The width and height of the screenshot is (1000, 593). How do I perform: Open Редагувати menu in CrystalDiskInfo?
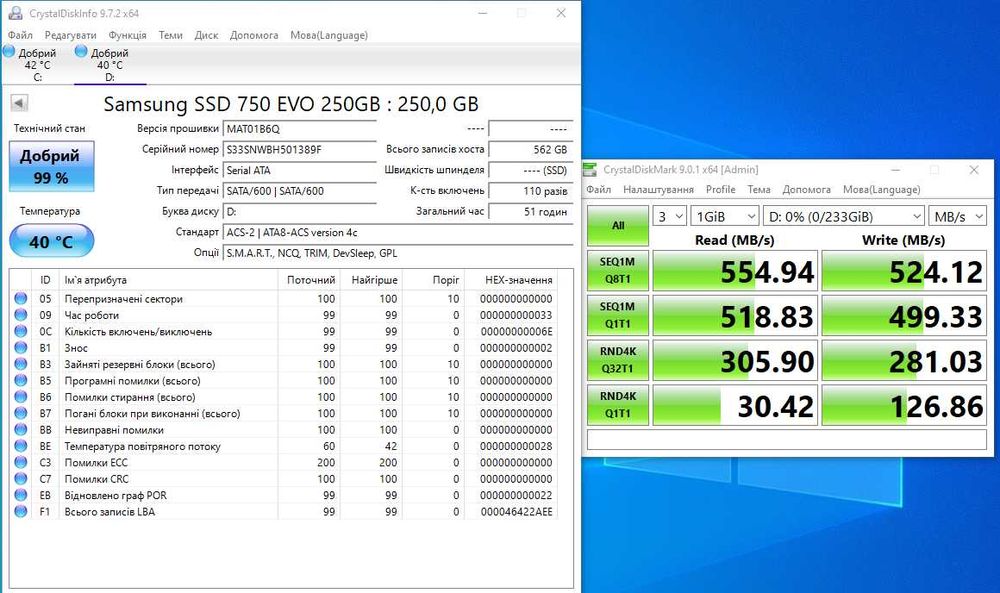(x=70, y=35)
